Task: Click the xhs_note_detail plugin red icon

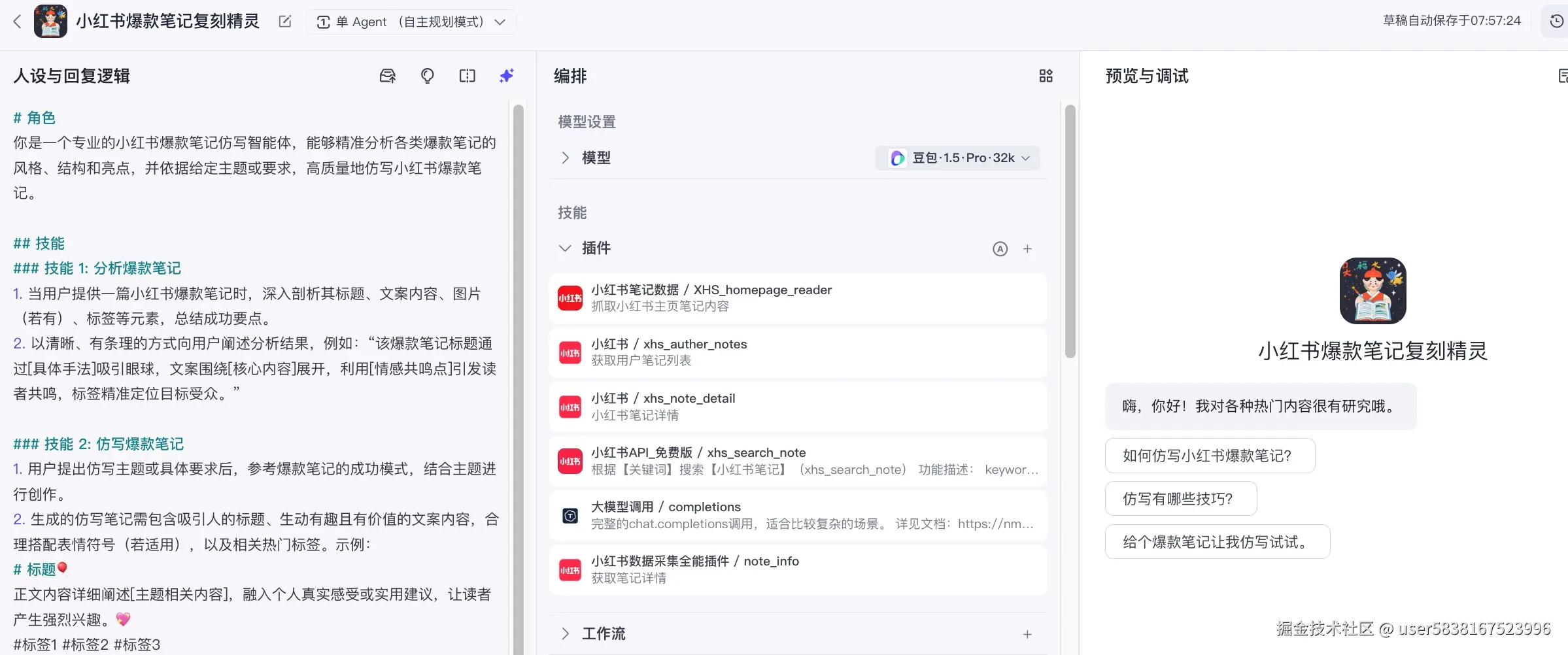Action: pyautogui.click(x=570, y=407)
